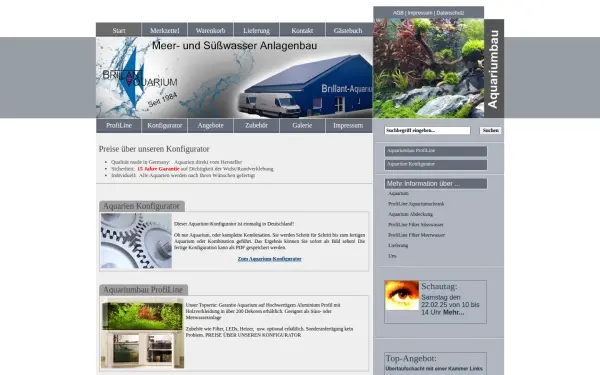This screenshot has height=375, width=600.
Task: Select Konfigurator in the lower navigation
Action: click(x=165, y=126)
